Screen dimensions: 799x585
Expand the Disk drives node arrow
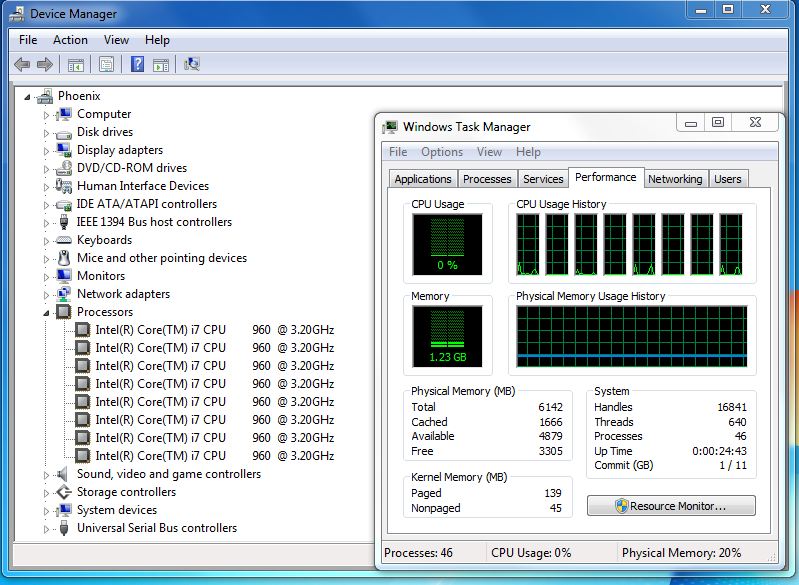point(46,133)
